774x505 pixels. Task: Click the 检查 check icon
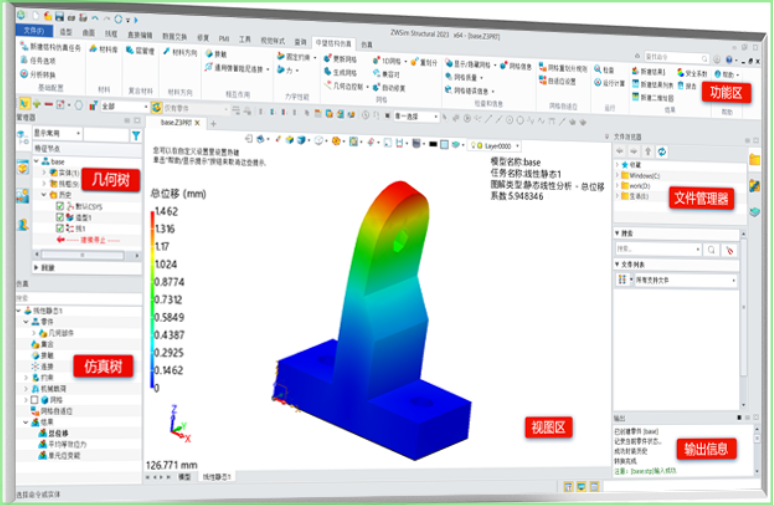pyautogui.click(x=599, y=71)
